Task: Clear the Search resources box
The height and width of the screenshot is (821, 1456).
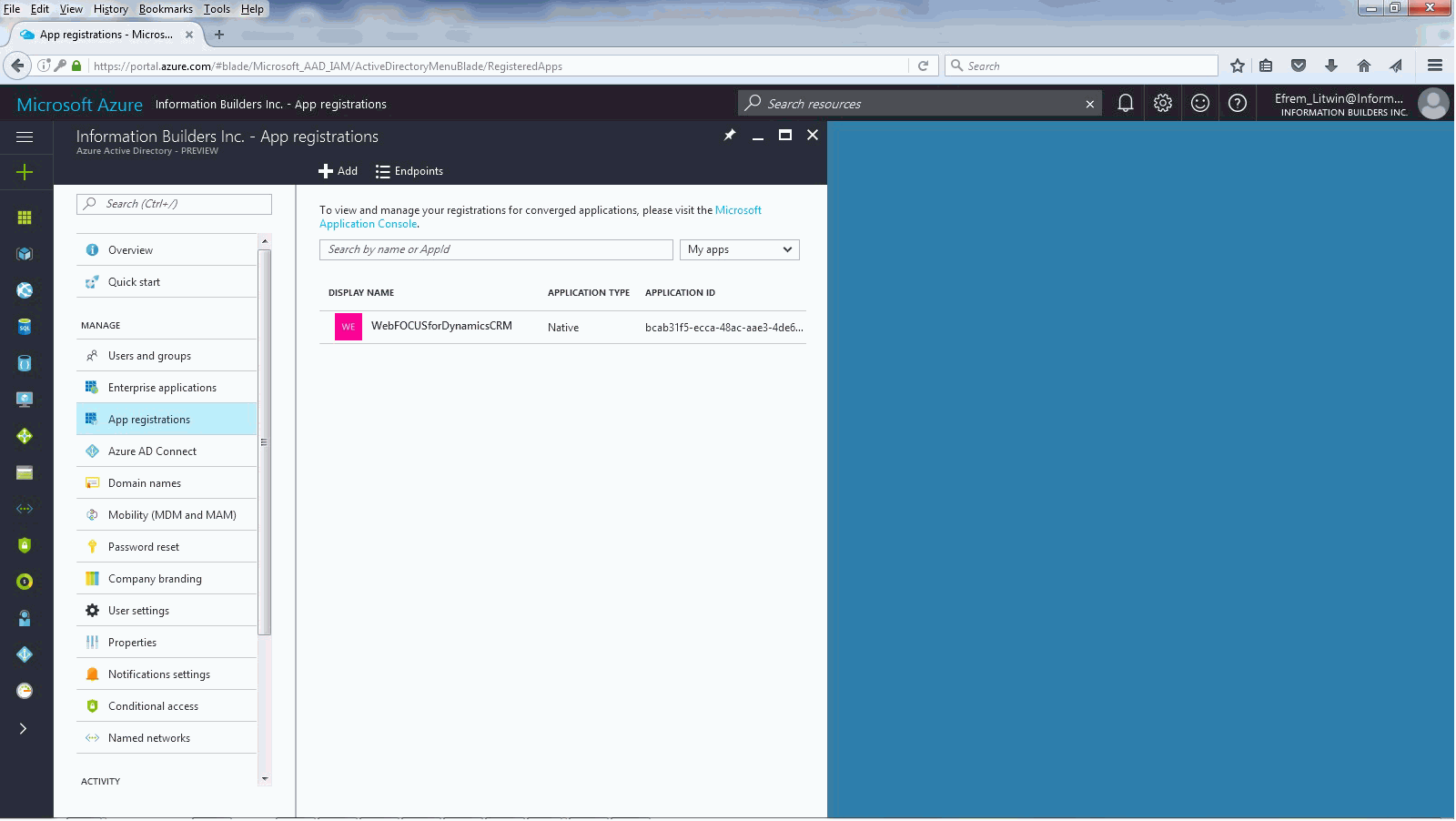Action: (x=1089, y=104)
